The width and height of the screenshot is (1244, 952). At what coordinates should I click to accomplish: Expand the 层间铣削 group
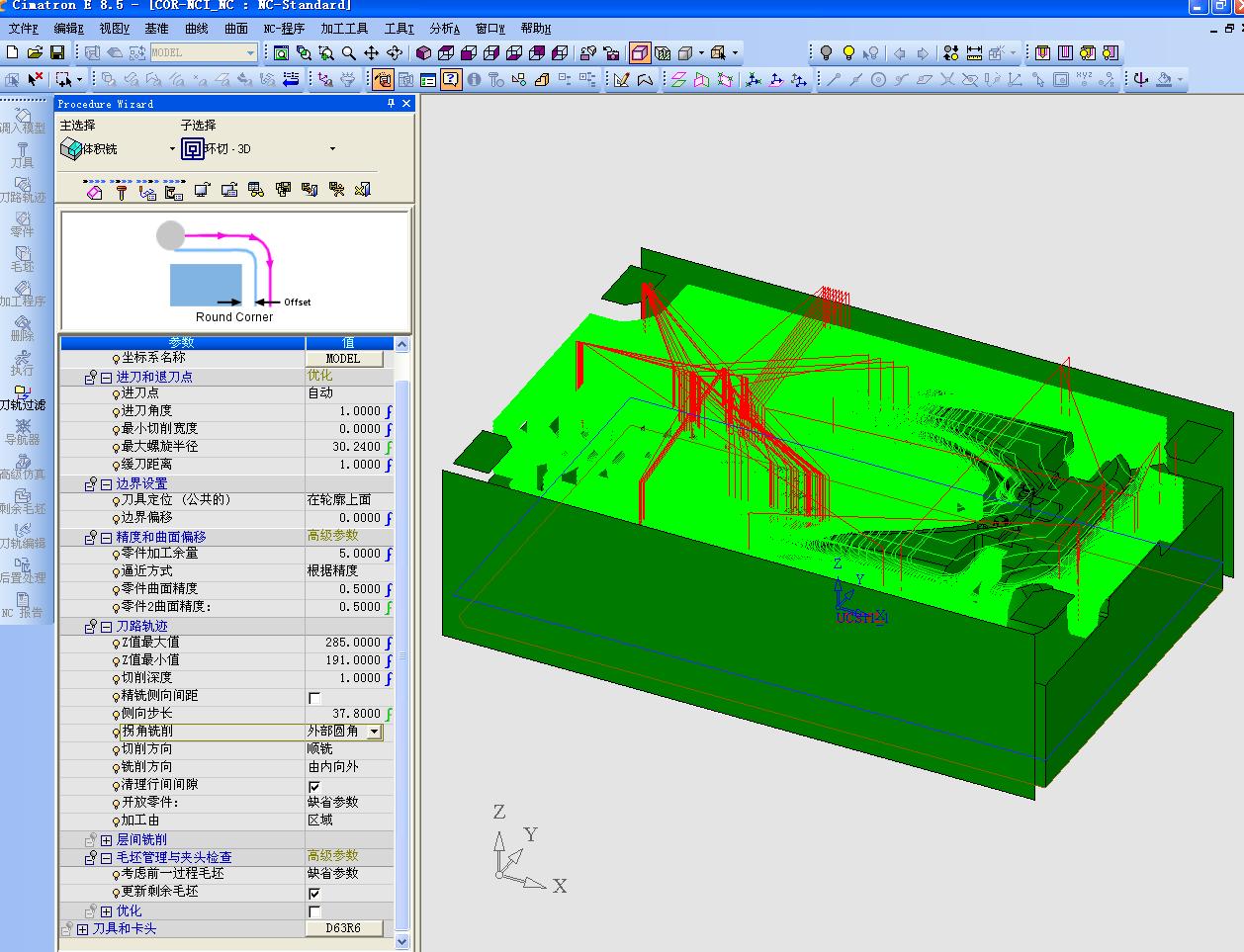point(106,839)
